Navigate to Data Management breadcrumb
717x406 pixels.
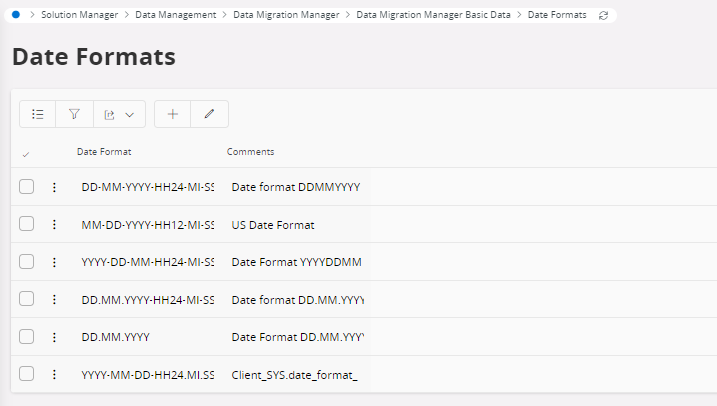(x=174, y=16)
